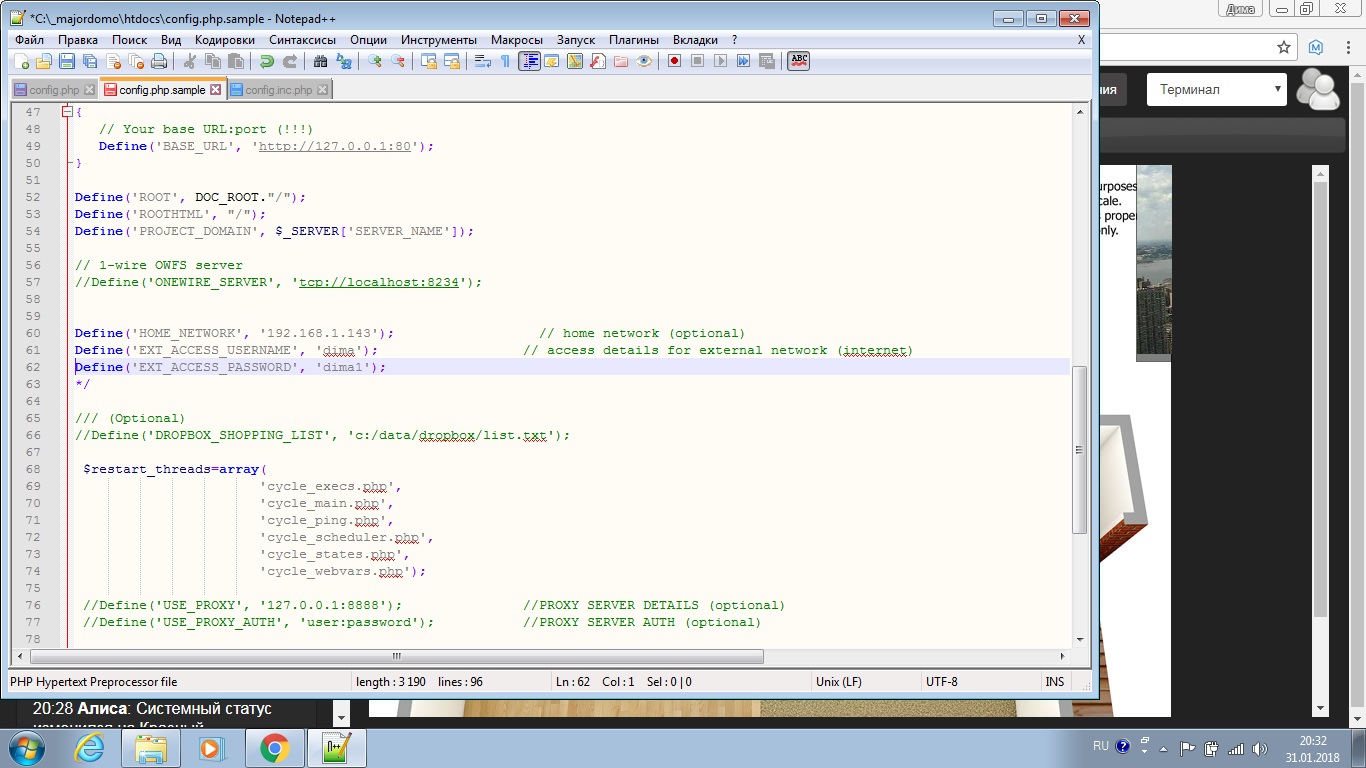Toggle Show All Characters pilcrow icon
This screenshot has width=1366, height=768.
505,61
